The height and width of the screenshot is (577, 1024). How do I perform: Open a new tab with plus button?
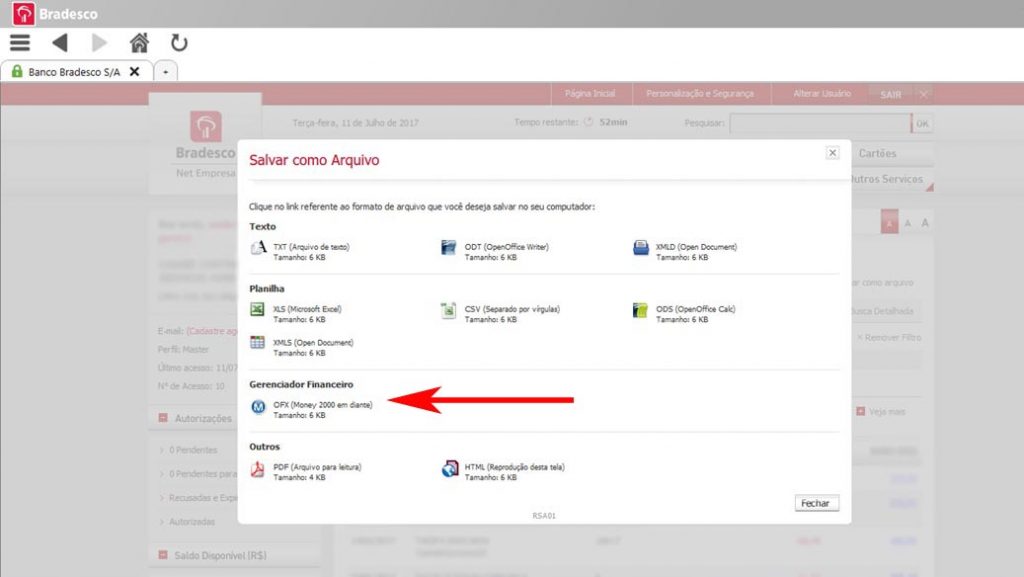click(166, 72)
